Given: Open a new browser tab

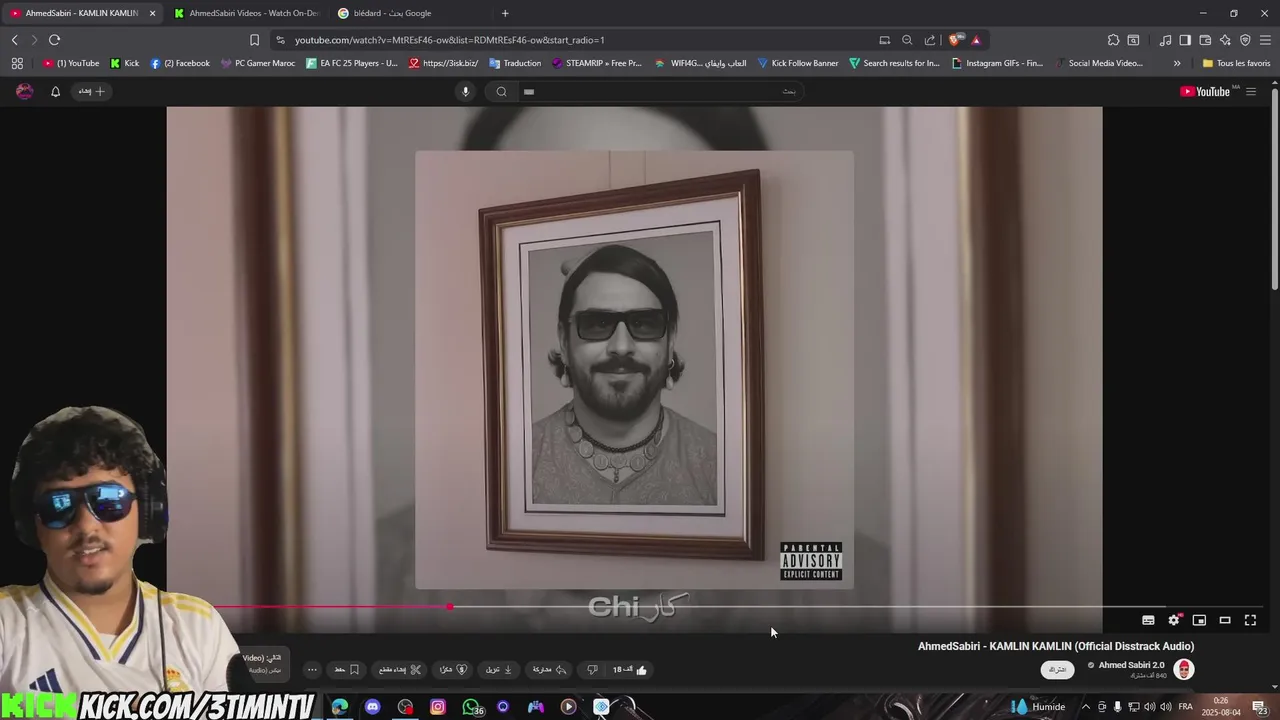Looking at the screenshot, I should (505, 13).
